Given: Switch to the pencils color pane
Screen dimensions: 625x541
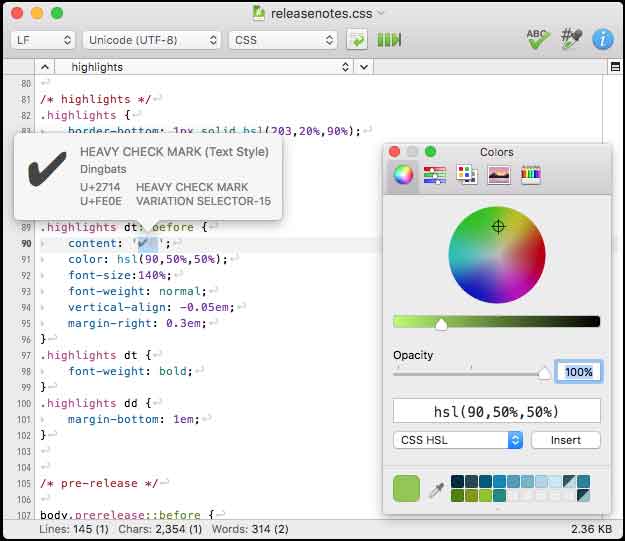Looking at the screenshot, I should (530, 175).
